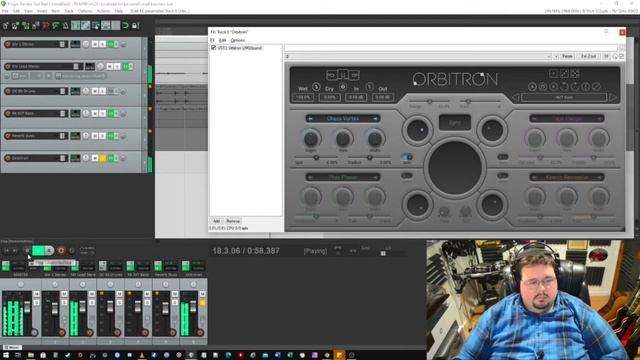Viewport: 640px width, 360px height.
Task: Arm the Orbitron track for recording
Action: tap(8, 158)
